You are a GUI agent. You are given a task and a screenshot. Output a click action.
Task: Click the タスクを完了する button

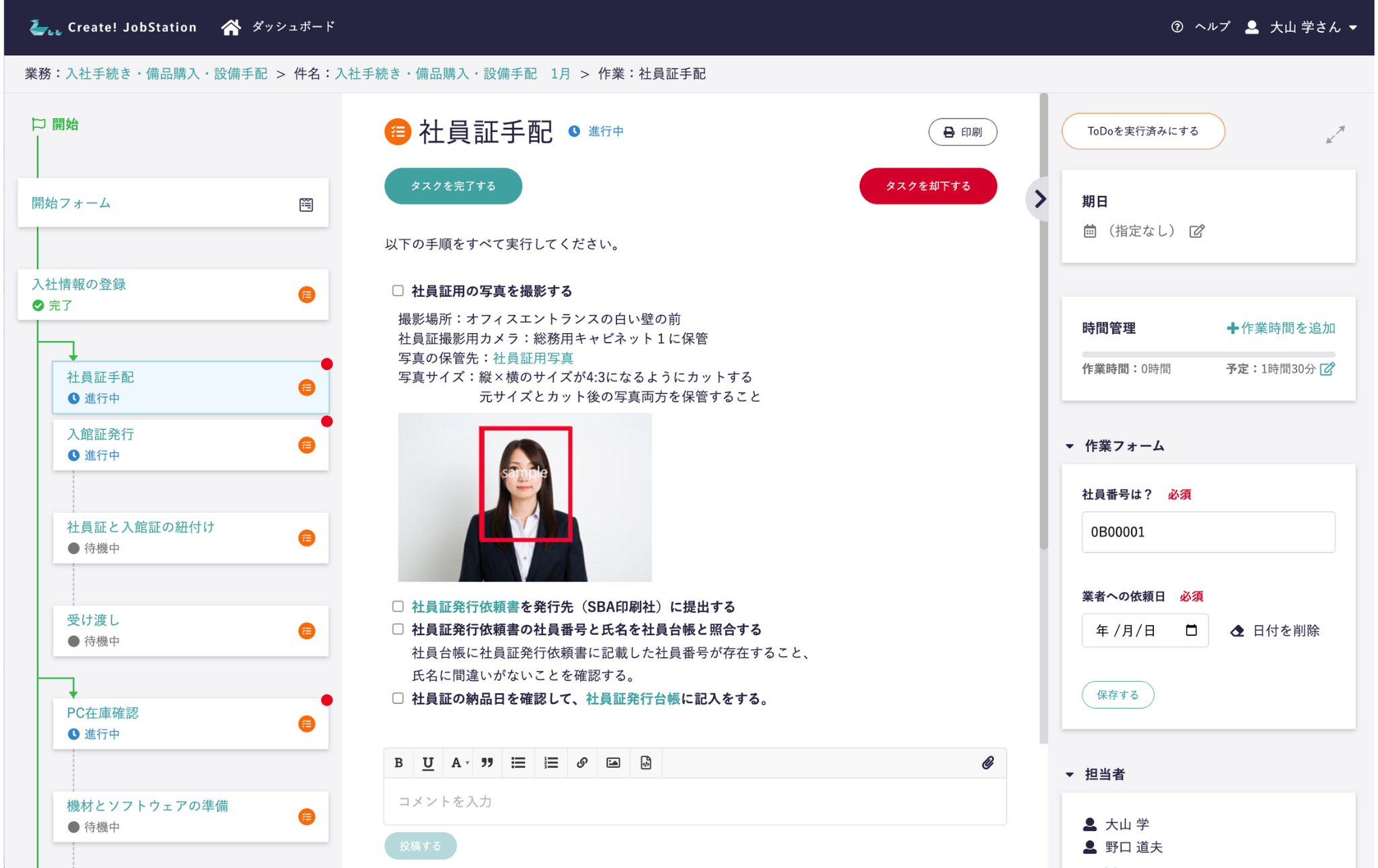click(x=453, y=186)
